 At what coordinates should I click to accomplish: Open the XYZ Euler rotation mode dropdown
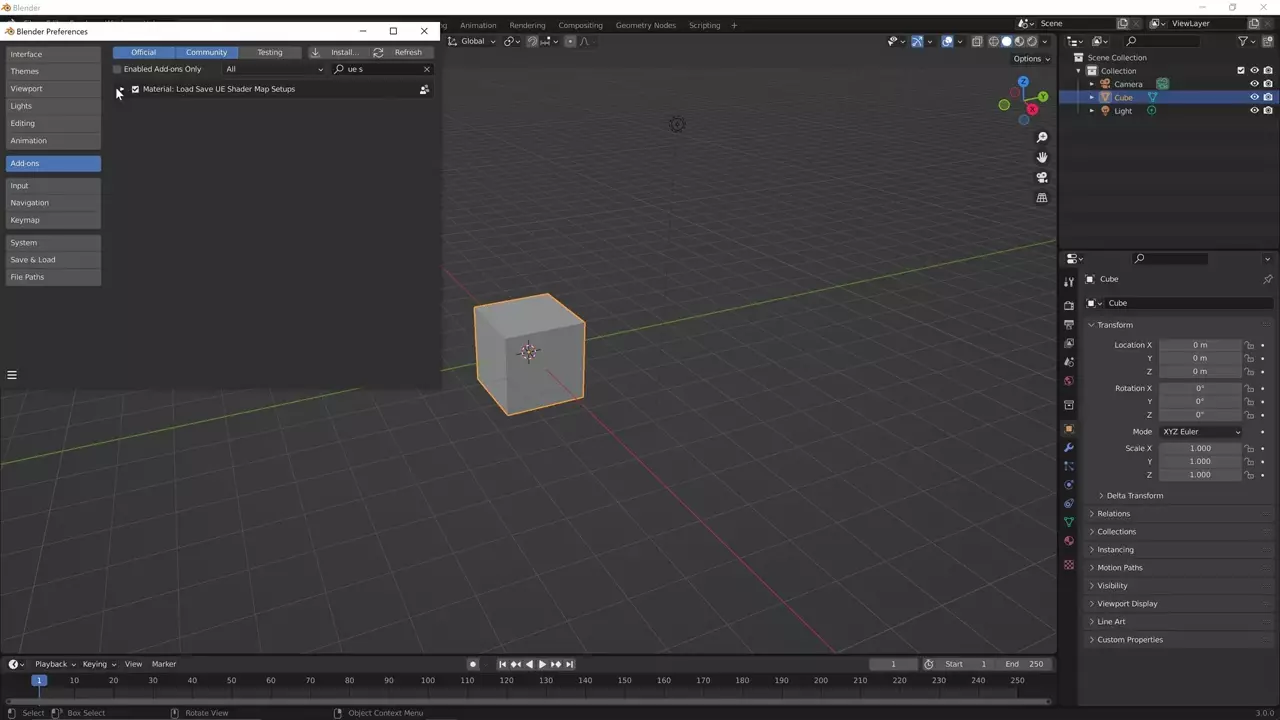tap(1200, 432)
